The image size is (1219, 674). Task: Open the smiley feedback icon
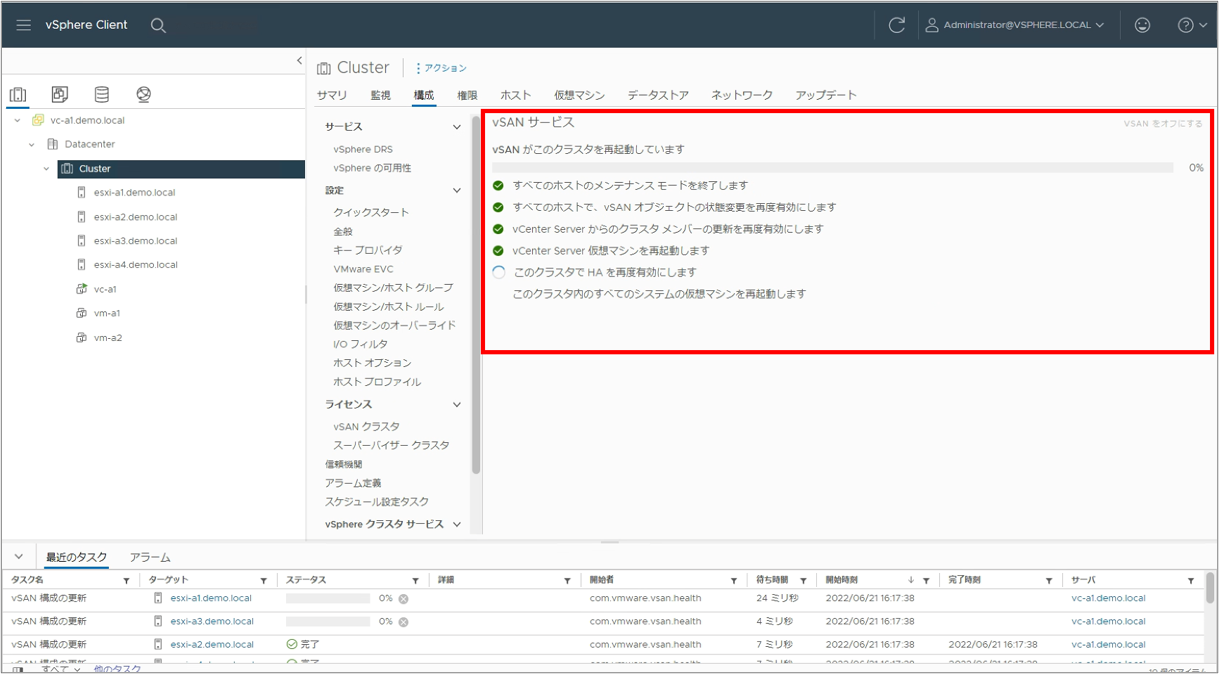[1142, 25]
